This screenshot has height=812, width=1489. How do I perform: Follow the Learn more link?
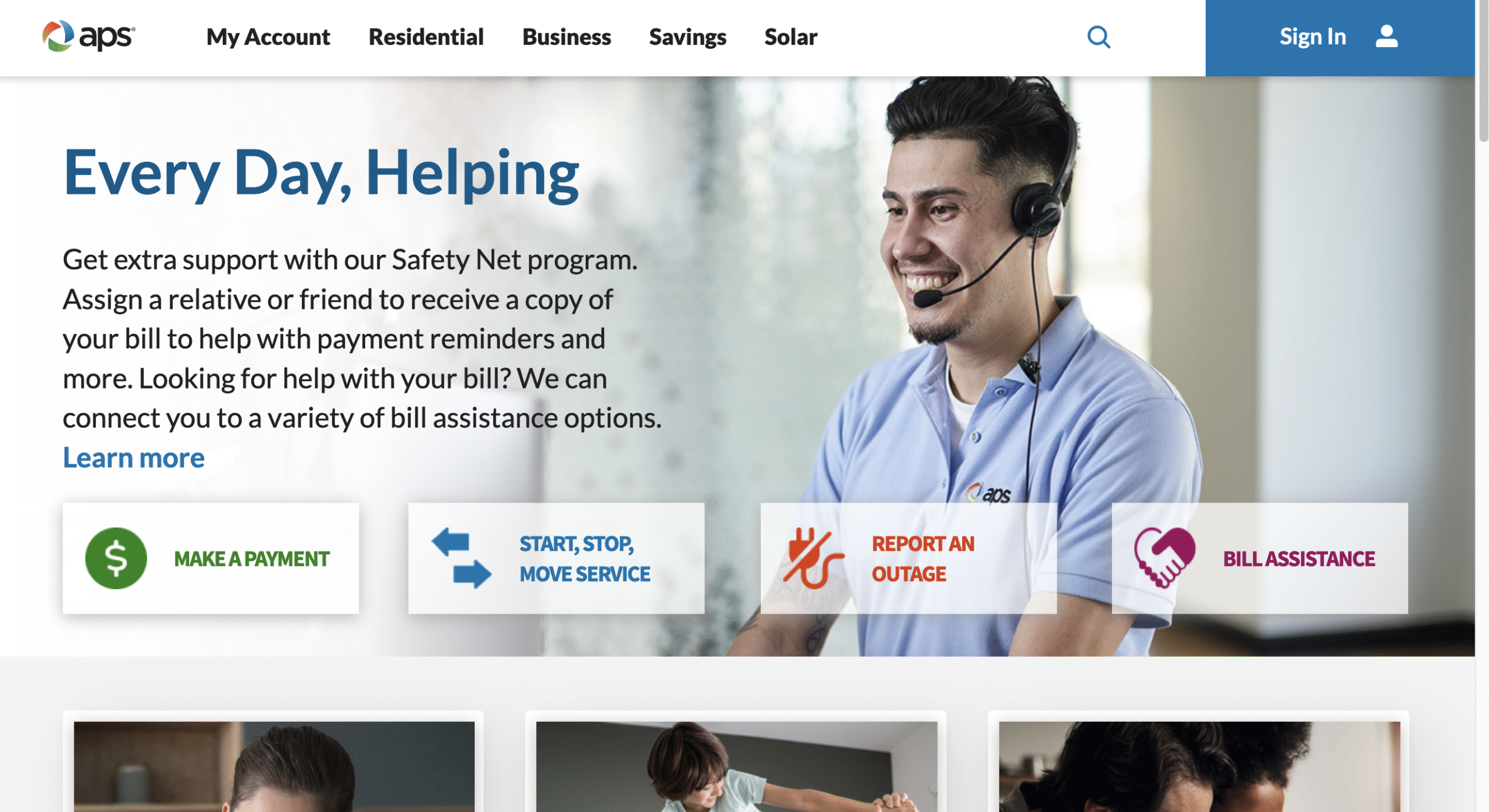point(134,458)
